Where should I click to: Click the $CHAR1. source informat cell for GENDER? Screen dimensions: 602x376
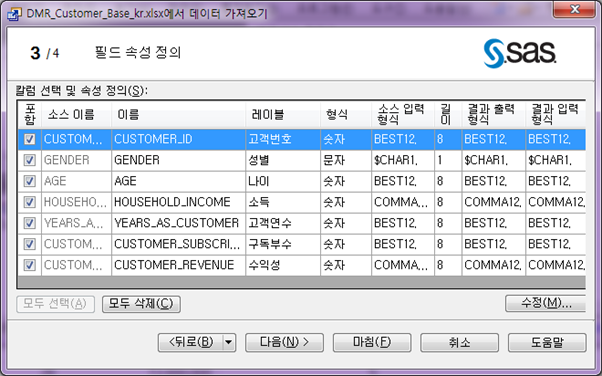[403, 160]
